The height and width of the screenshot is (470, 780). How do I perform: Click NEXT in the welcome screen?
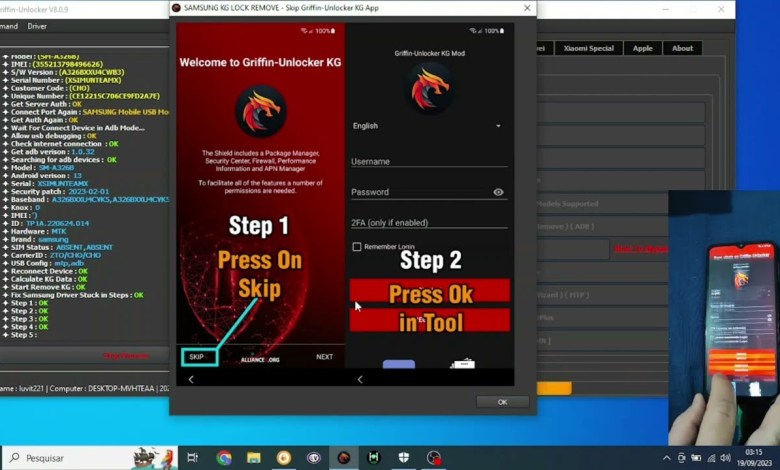[324, 357]
